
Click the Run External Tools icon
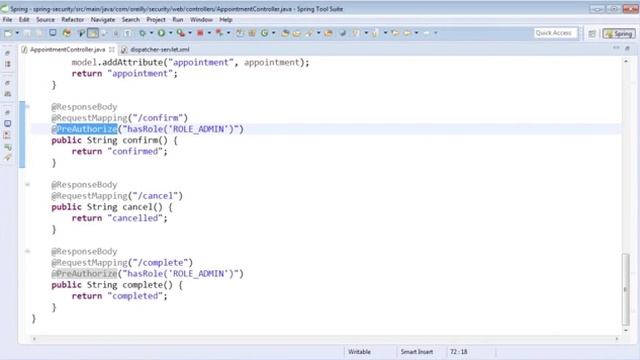coord(180,33)
